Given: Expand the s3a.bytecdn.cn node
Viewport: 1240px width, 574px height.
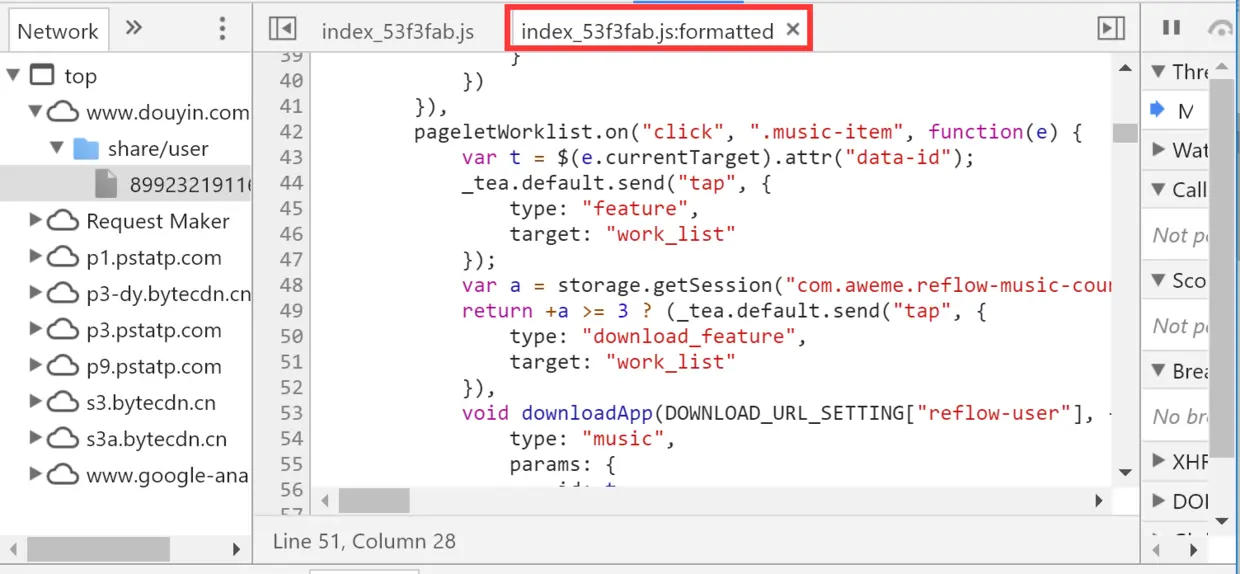Looking at the screenshot, I should [36, 439].
